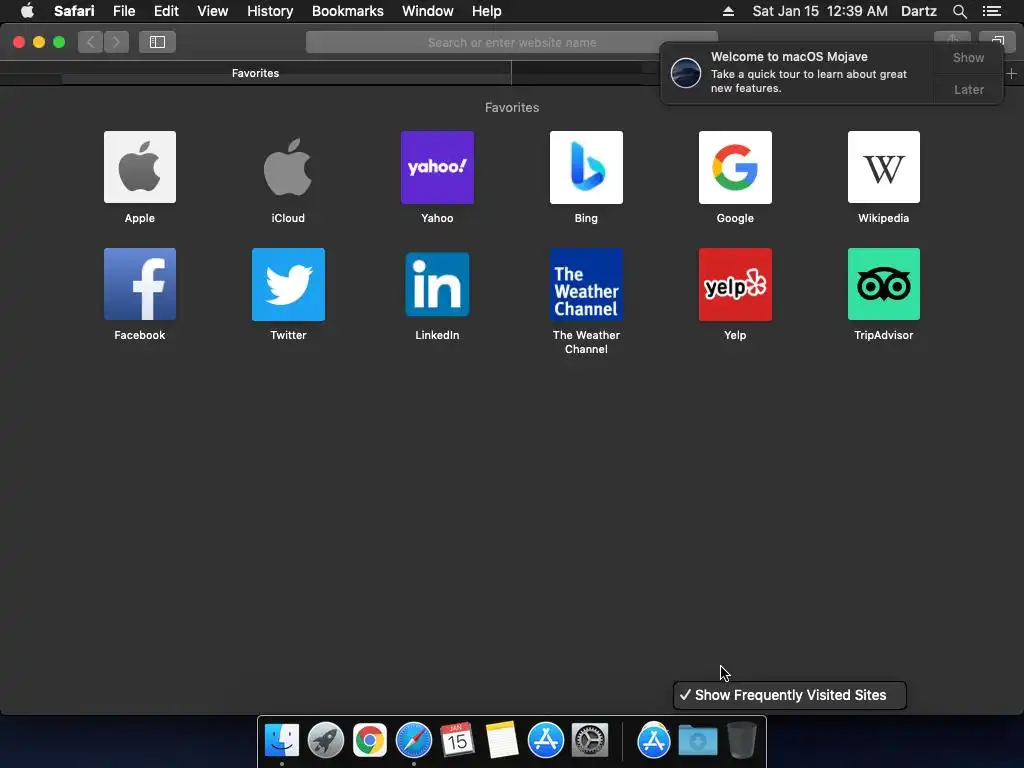Open System Preferences gear in Dock
The image size is (1024, 768).
[590, 740]
